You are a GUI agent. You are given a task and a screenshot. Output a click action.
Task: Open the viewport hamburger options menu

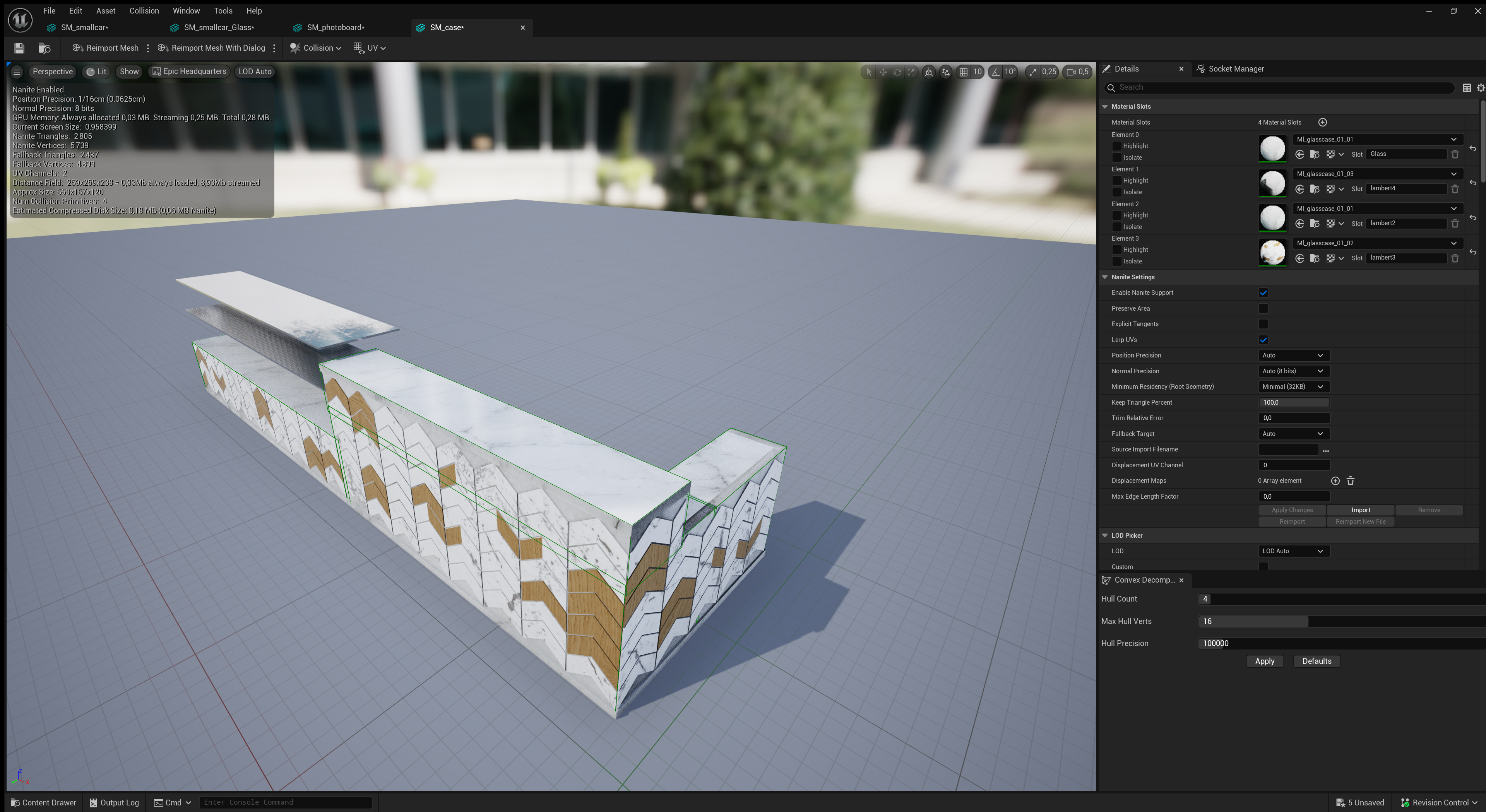tap(17, 72)
